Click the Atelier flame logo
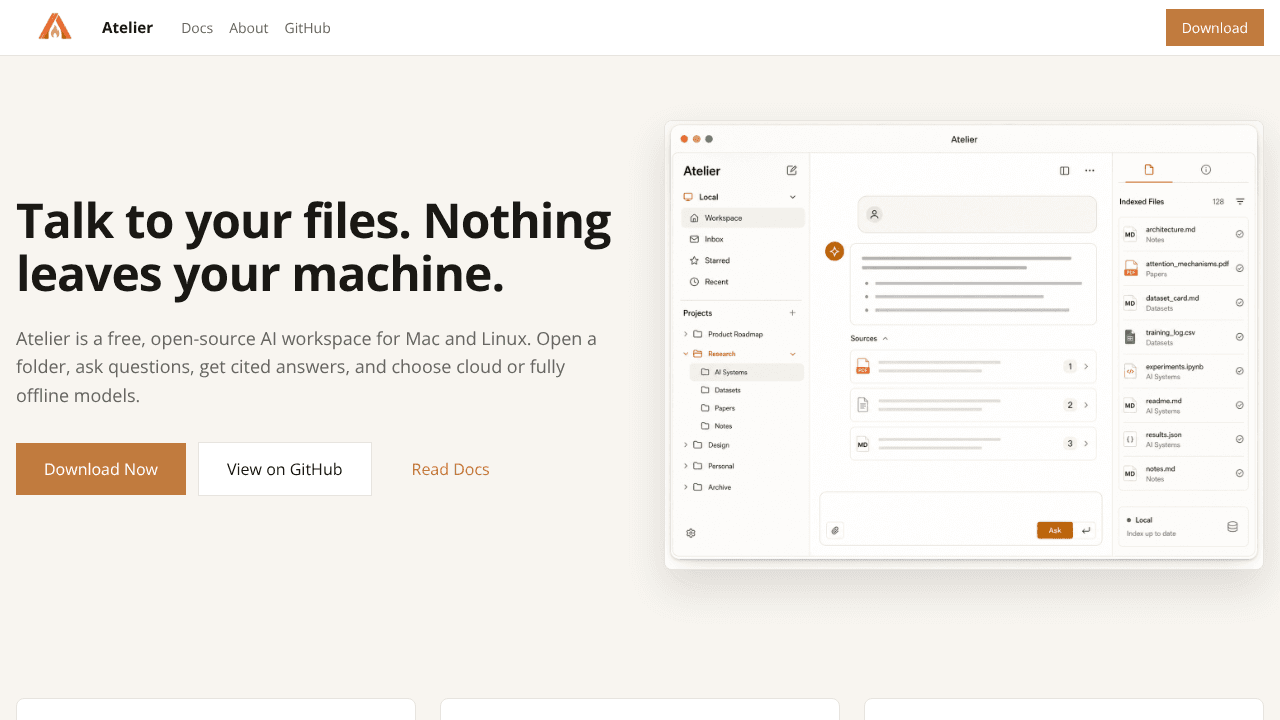 [x=55, y=27]
